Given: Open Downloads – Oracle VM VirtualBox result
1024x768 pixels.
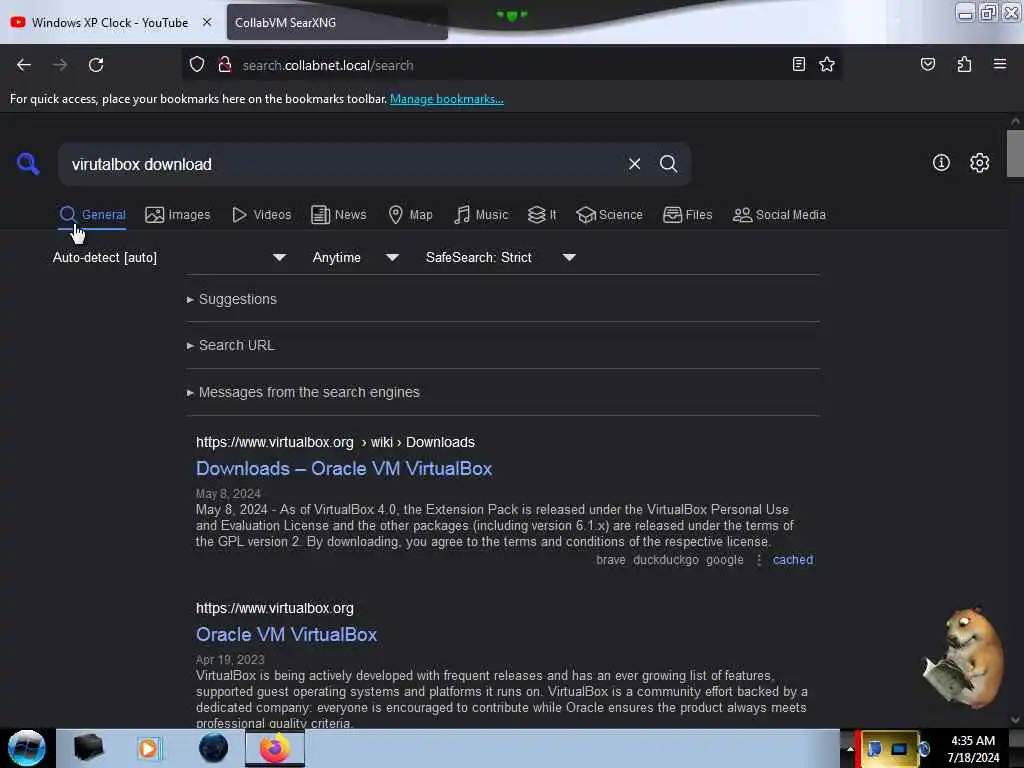Looking at the screenshot, I should (x=344, y=469).
